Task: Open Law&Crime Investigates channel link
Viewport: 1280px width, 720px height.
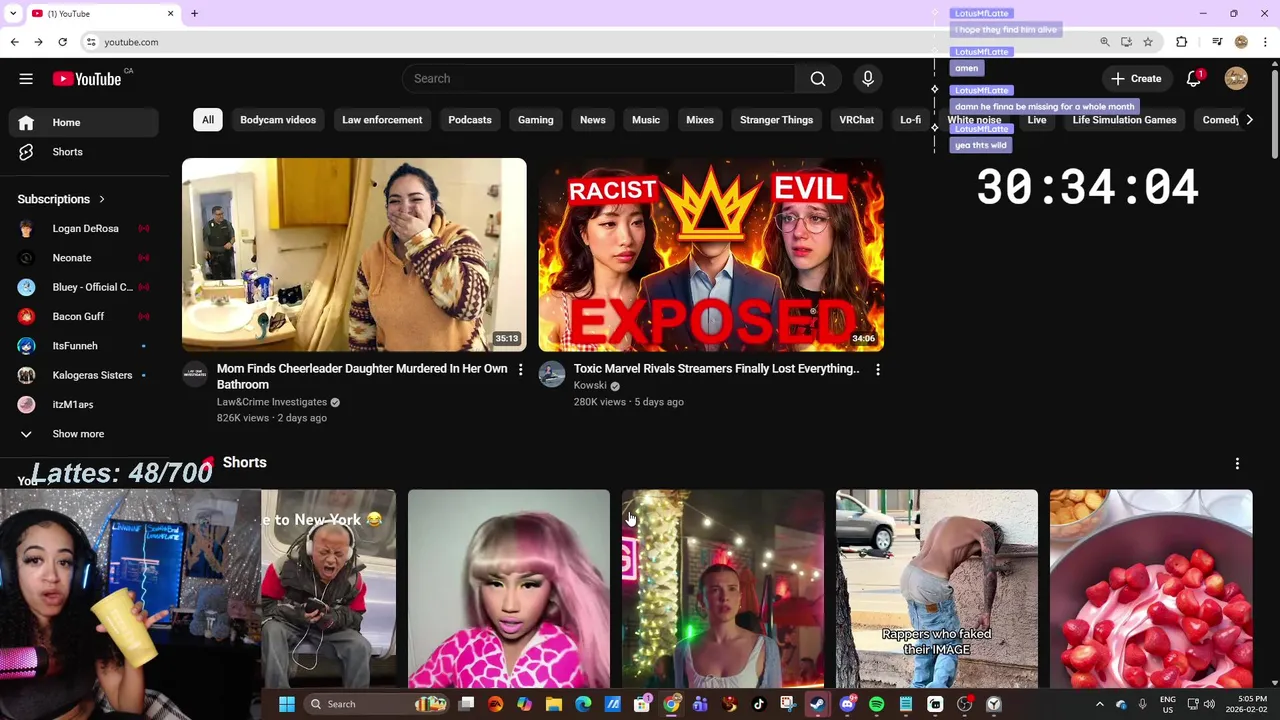Action: (x=272, y=402)
